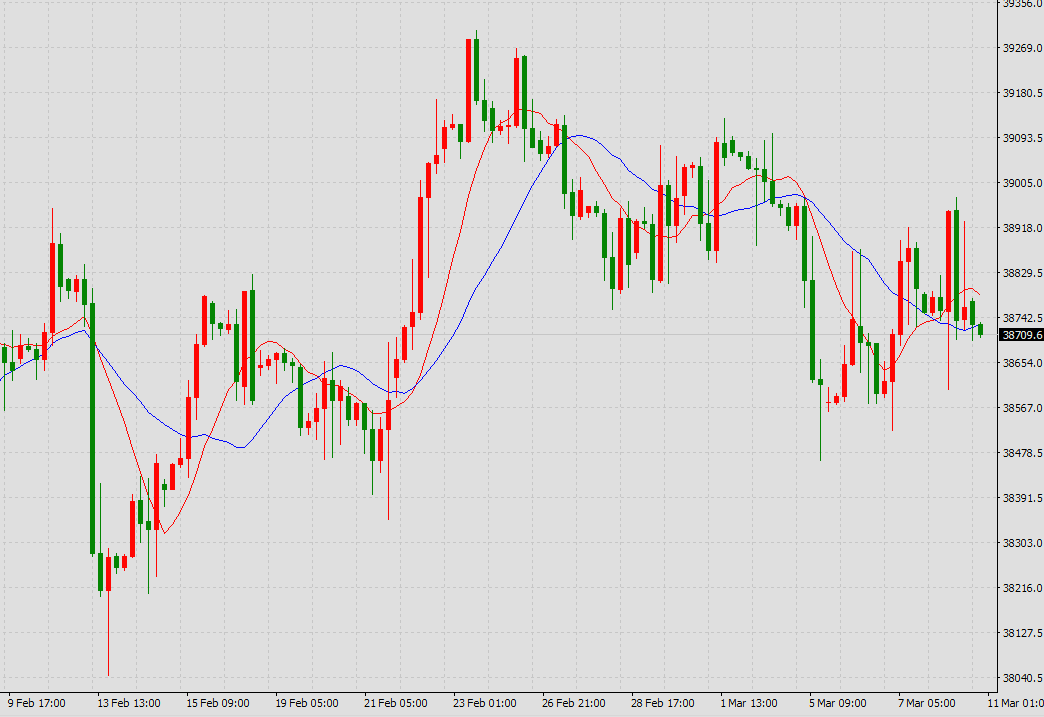1044x717 pixels.
Task: Click the 38478.5 price axis label
Action: click(x=1022, y=453)
